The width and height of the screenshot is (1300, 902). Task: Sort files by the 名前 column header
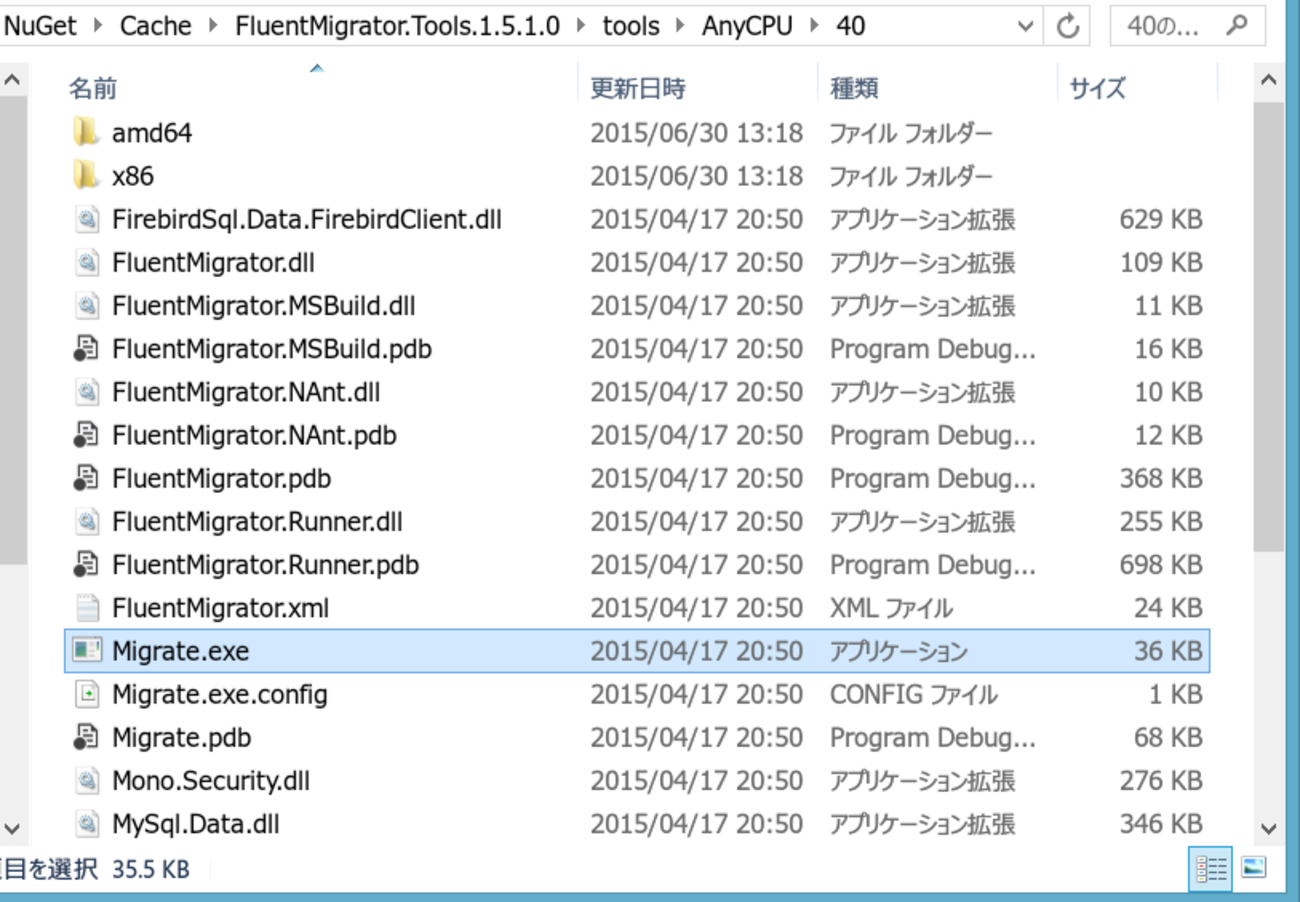(x=93, y=89)
